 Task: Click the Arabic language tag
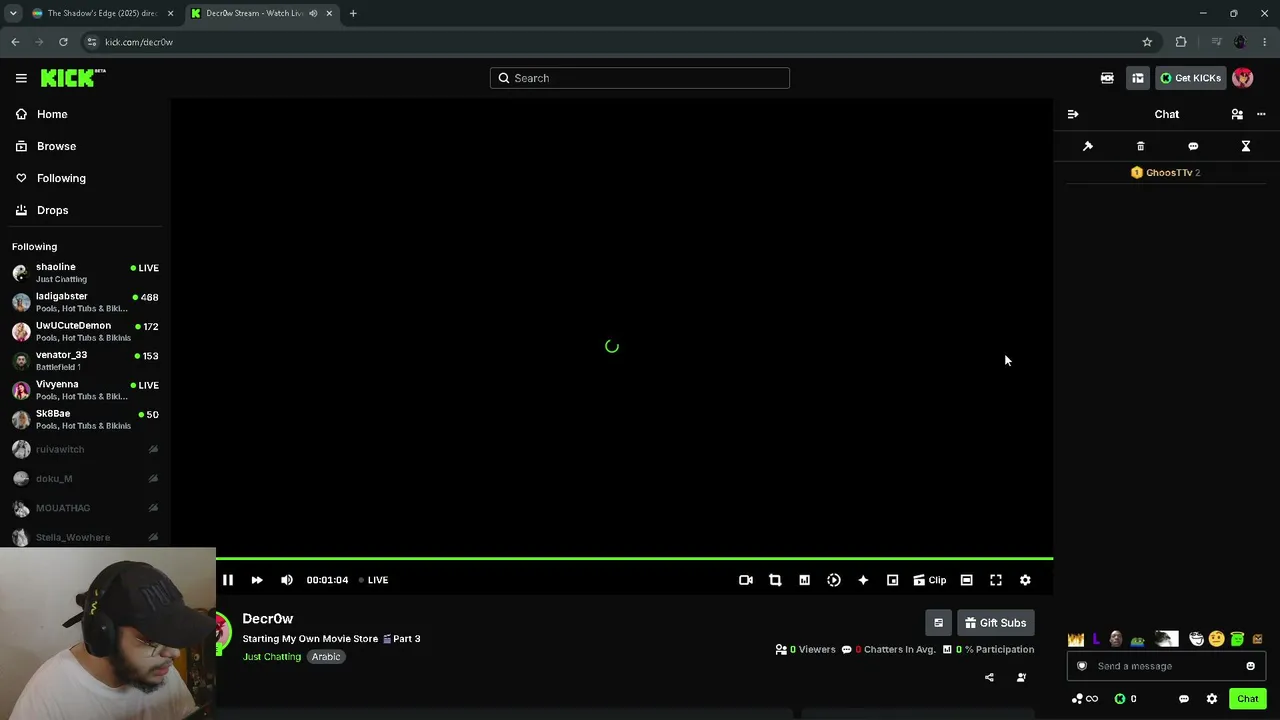[x=326, y=657]
